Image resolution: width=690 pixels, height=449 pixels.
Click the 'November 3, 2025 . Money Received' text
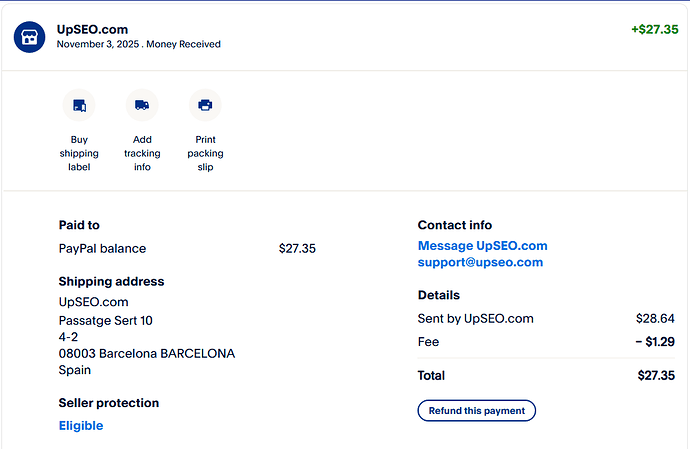(x=139, y=45)
